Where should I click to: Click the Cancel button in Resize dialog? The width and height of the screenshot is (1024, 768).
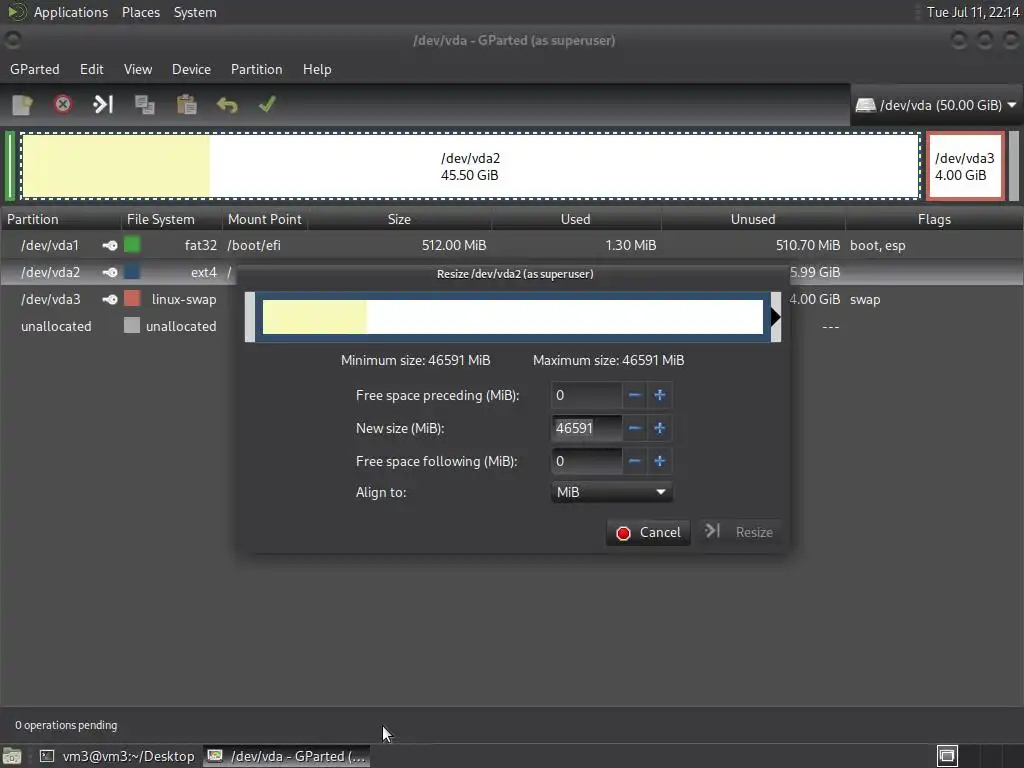tap(648, 532)
